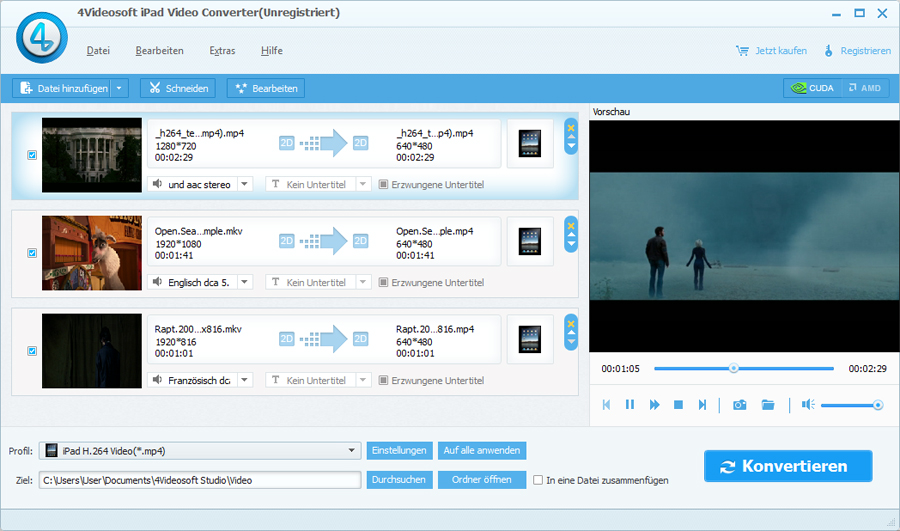Click the Durchsuchen button

coord(400,480)
